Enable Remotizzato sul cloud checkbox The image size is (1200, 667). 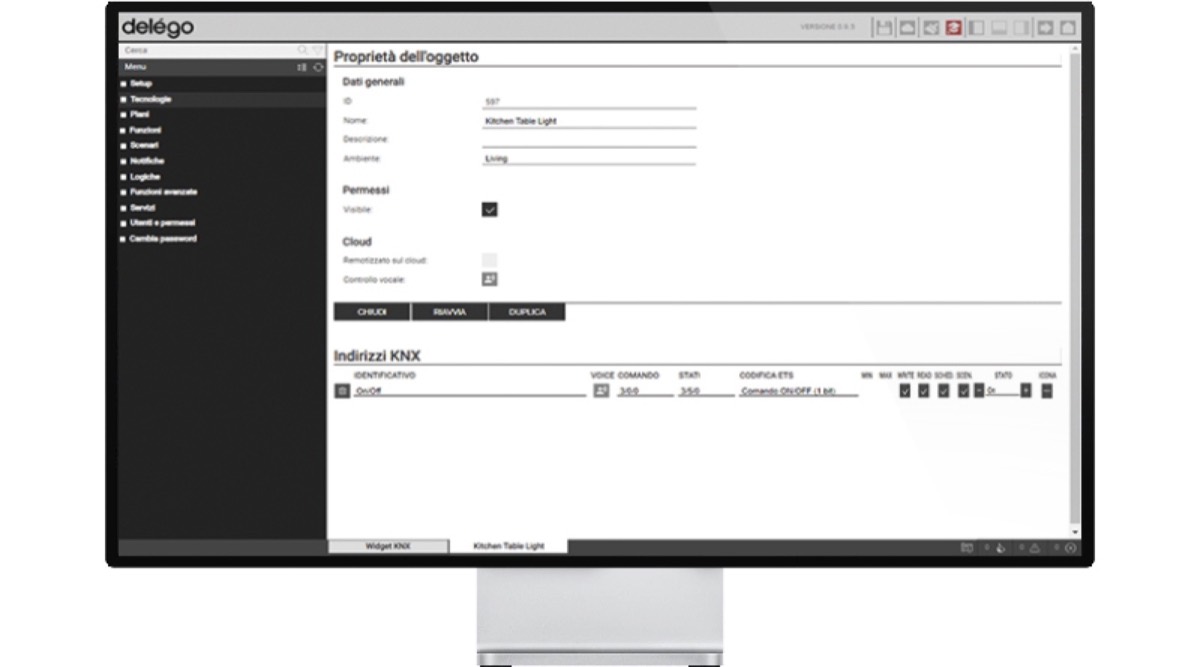490,260
